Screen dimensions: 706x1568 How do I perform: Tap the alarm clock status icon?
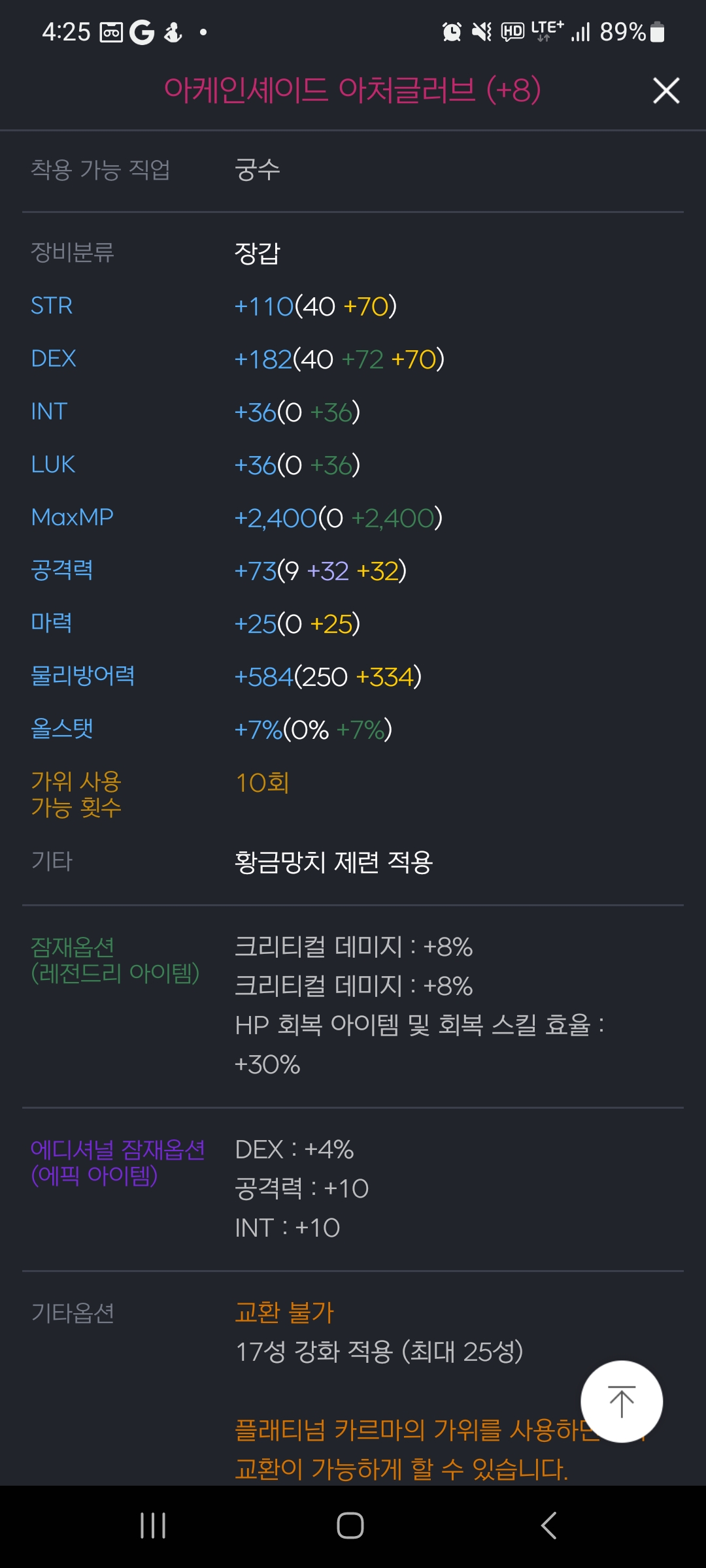[x=452, y=31]
